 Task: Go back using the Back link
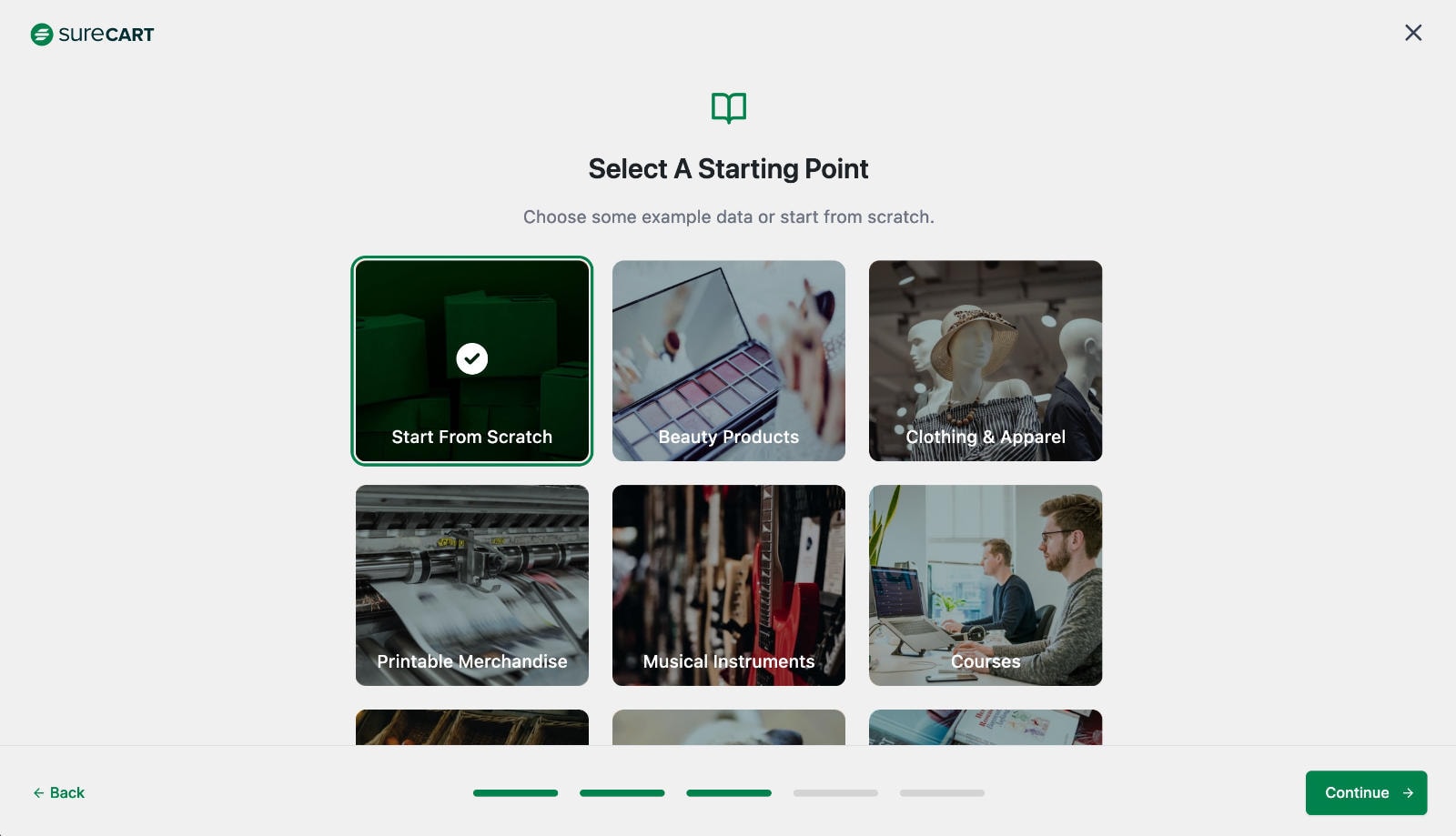click(x=59, y=793)
